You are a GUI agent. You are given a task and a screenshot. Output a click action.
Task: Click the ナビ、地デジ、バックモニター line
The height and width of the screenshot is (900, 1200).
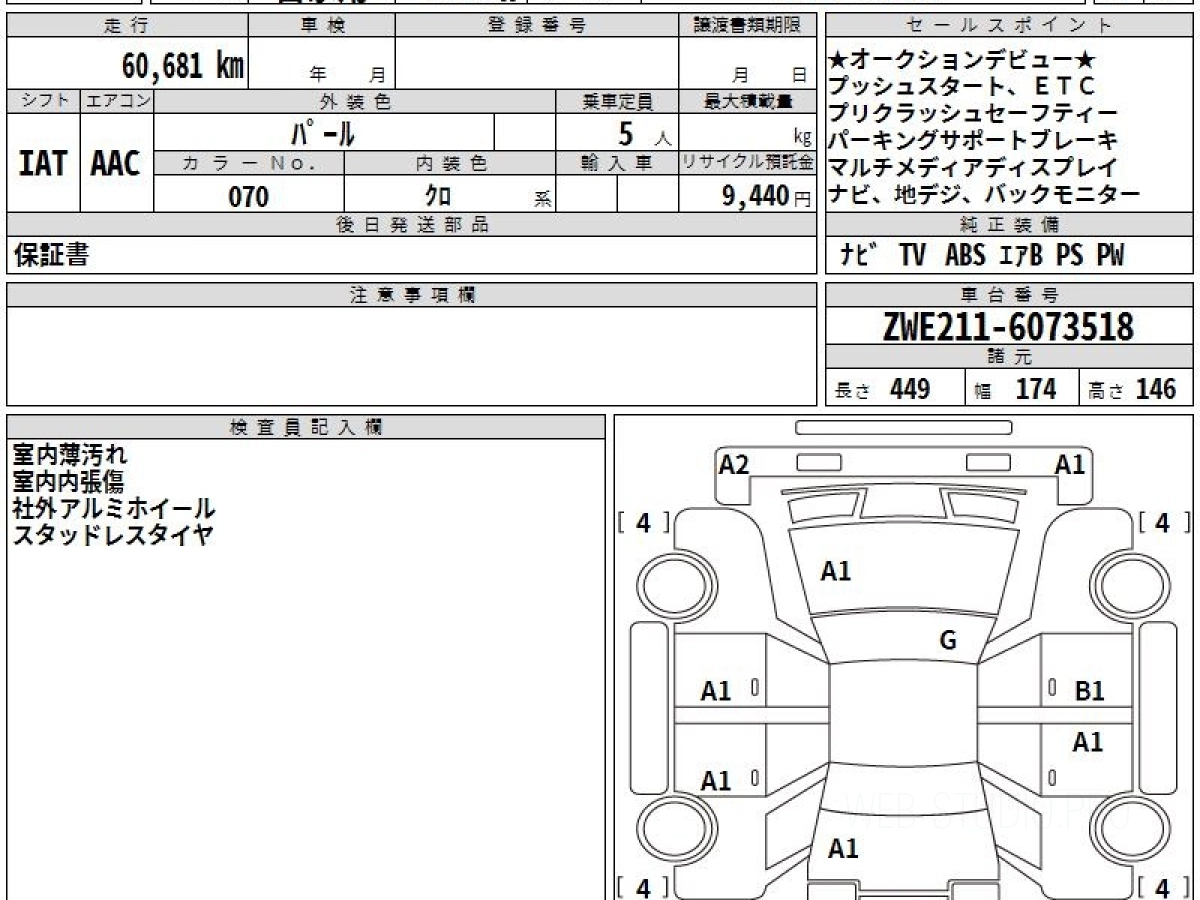coord(985,194)
